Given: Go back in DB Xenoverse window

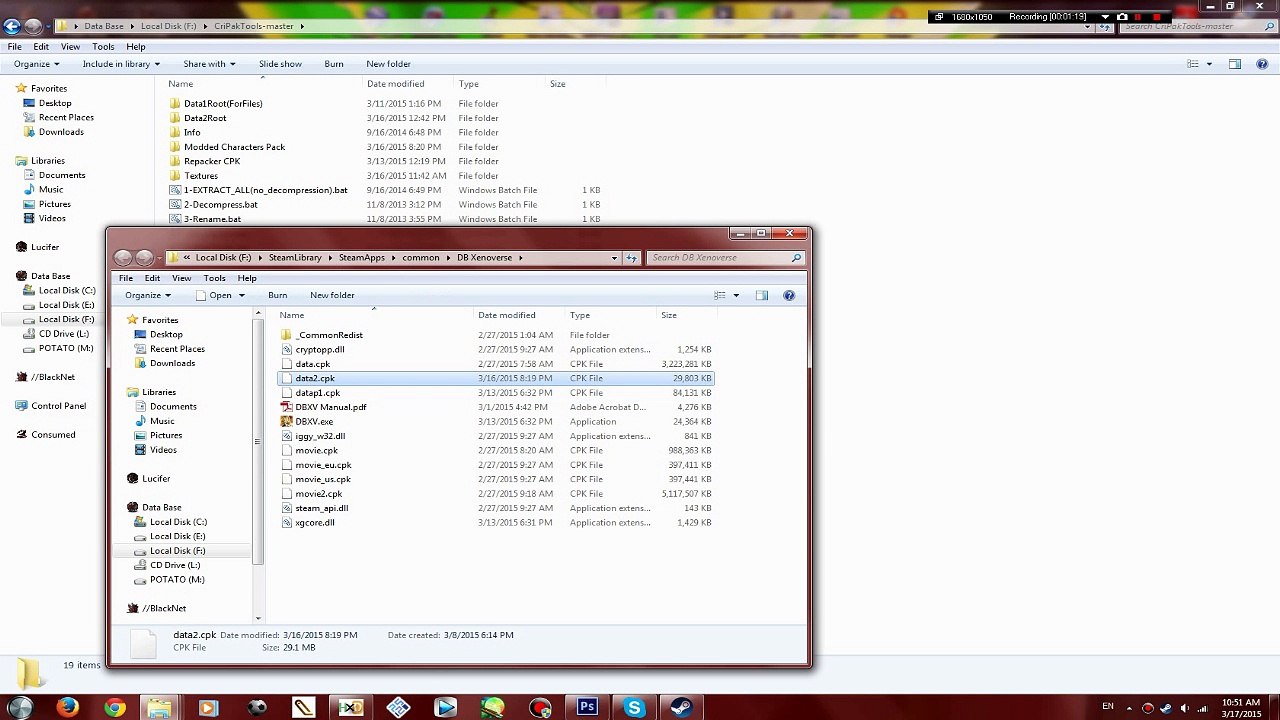Looking at the screenshot, I should tap(123, 258).
